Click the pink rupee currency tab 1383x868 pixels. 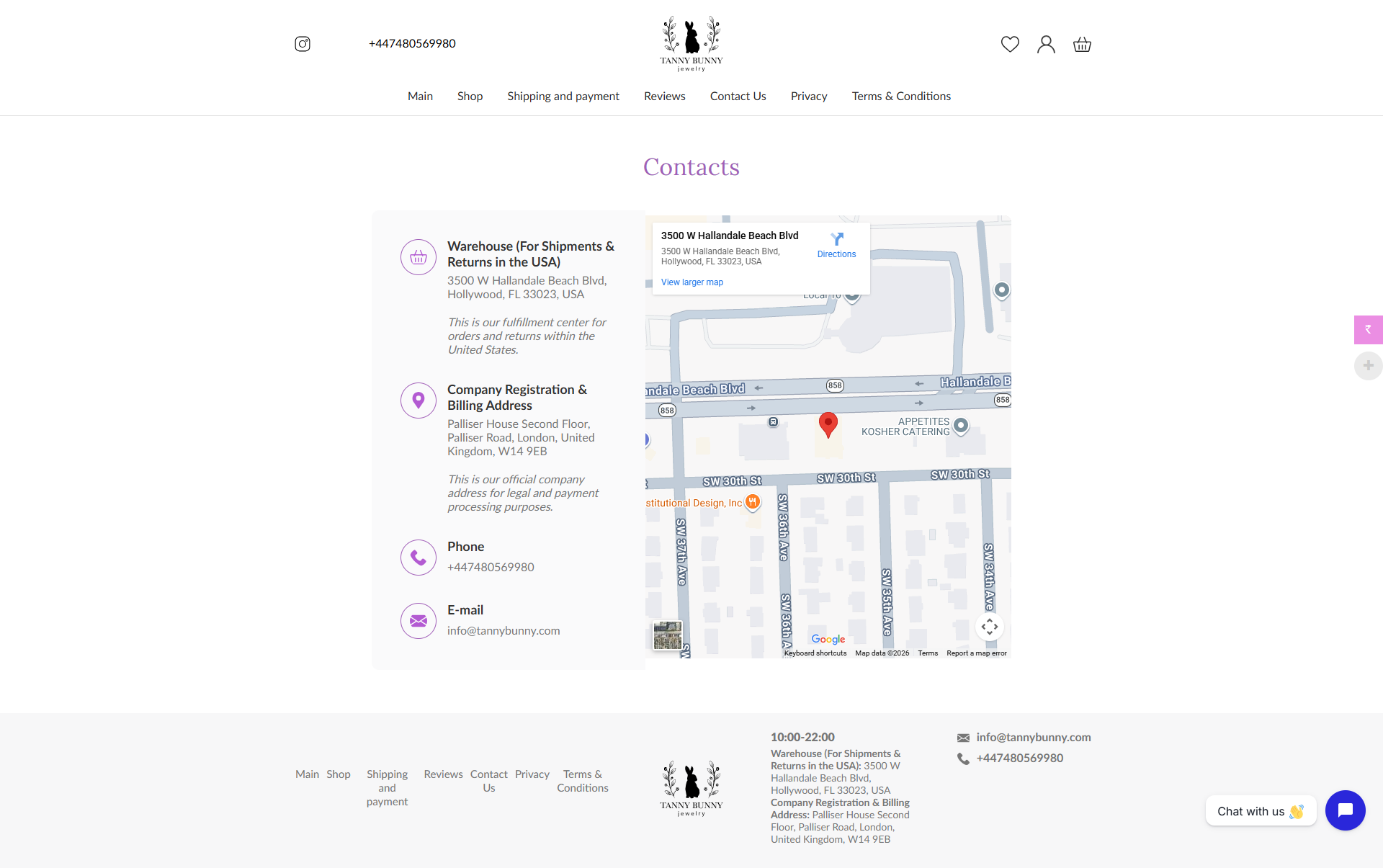tap(1368, 329)
